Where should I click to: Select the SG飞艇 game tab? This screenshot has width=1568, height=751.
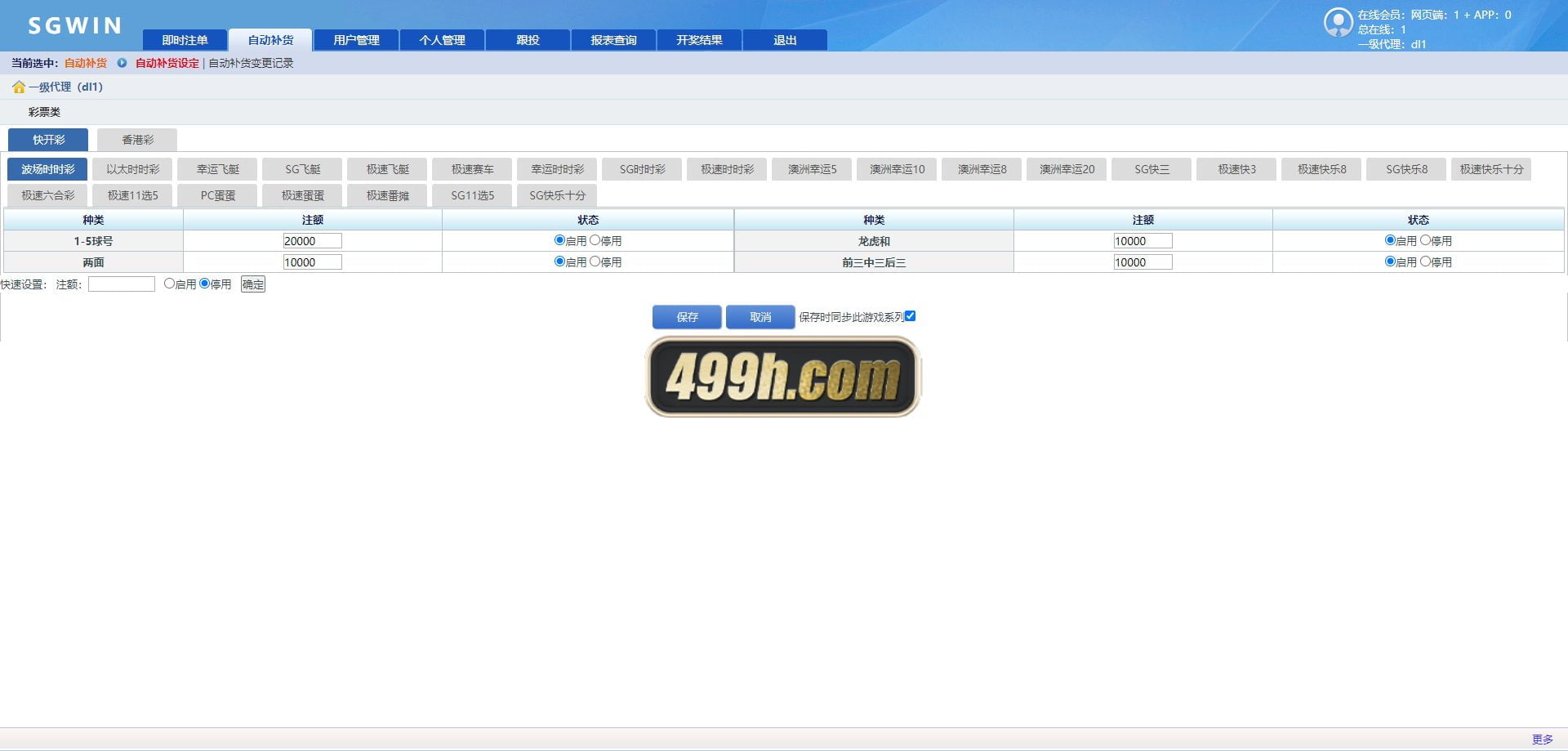pyautogui.click(x=302, y=169)
